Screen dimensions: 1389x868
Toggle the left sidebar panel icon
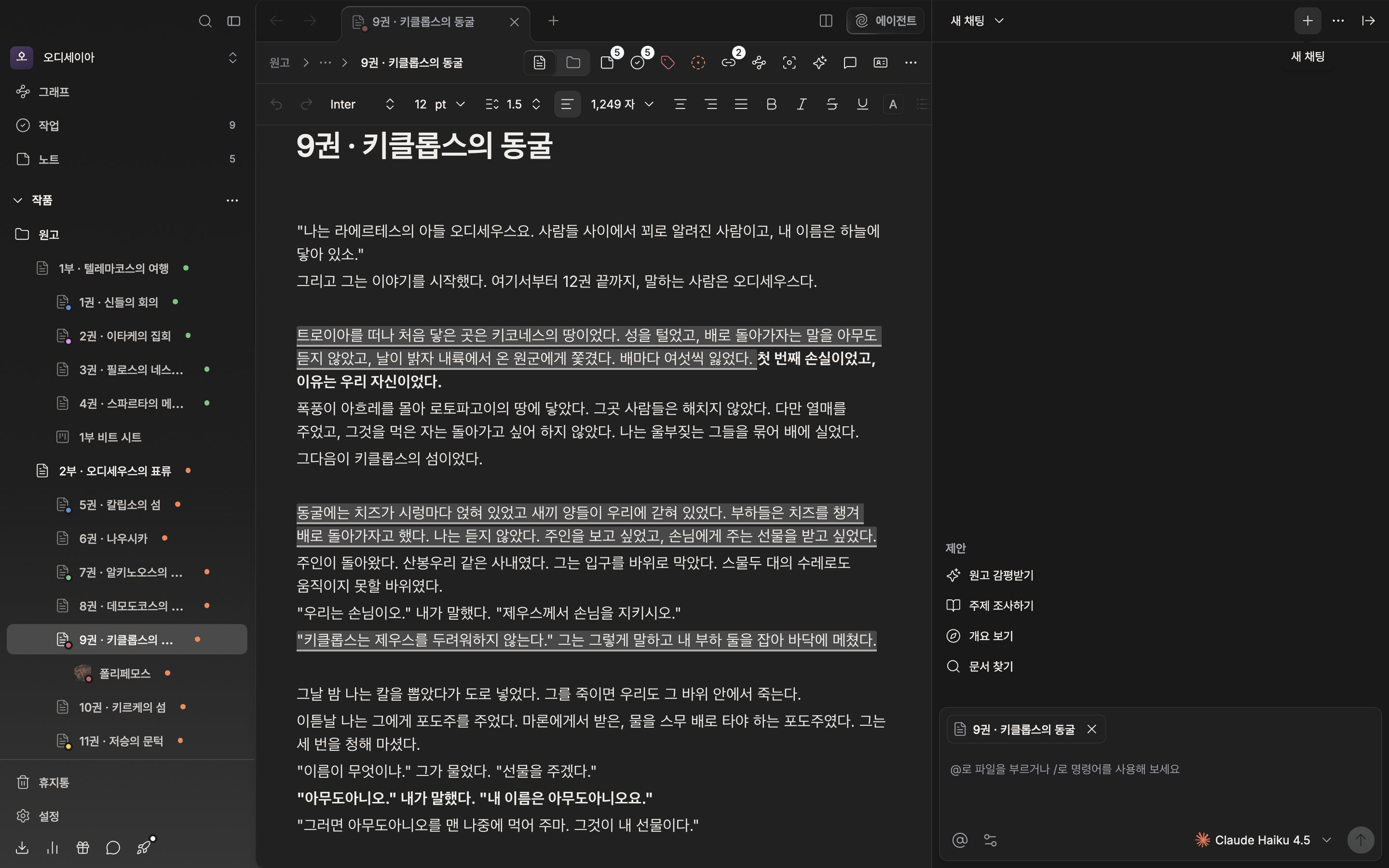[x=233, y=21]
